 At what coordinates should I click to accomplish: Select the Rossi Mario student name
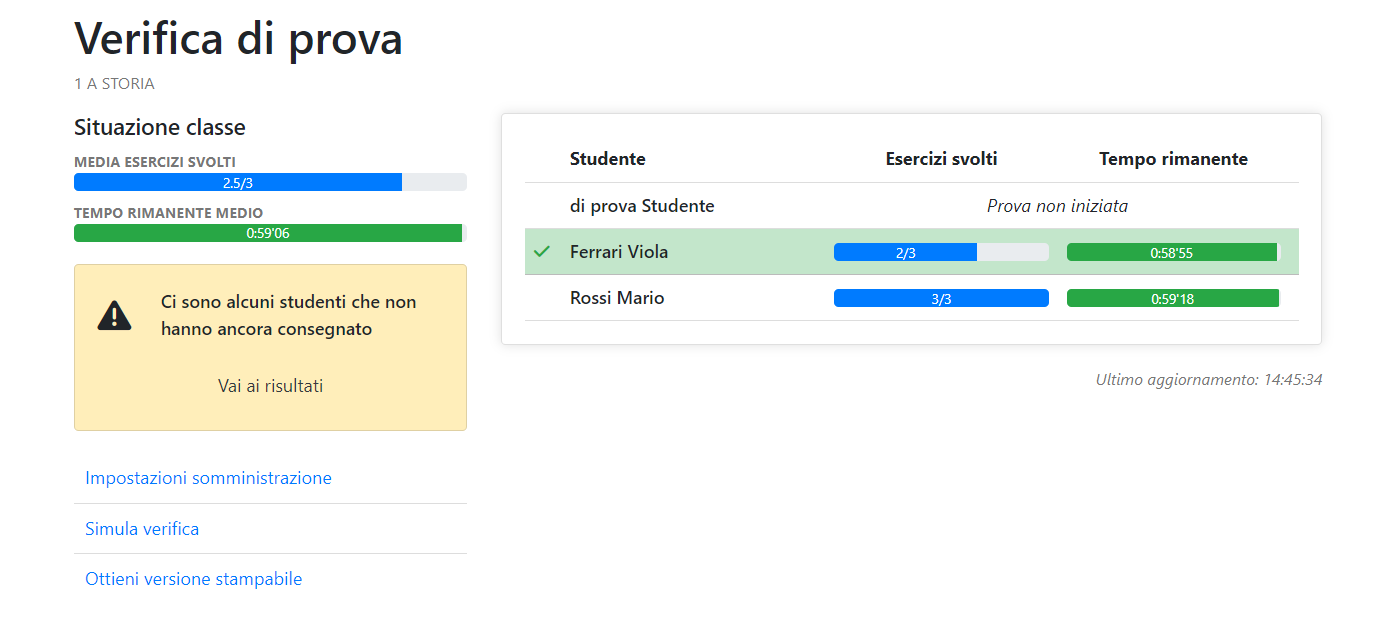[617, 298]
